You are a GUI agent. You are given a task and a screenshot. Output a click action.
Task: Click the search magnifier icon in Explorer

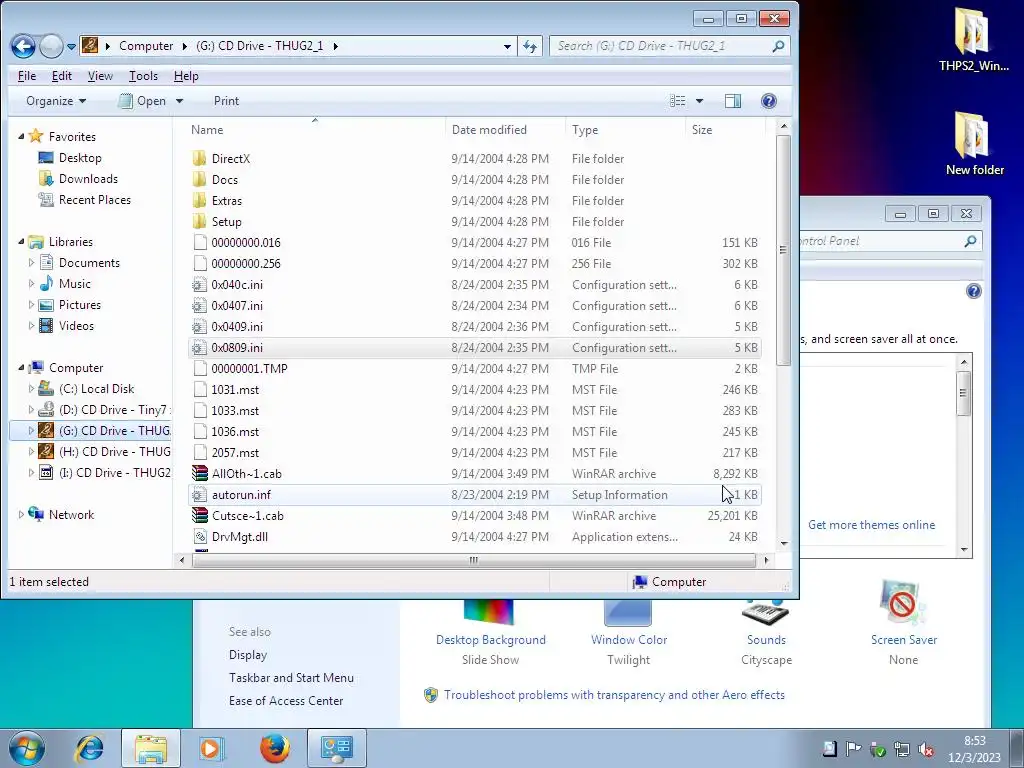tap(778, 46)
